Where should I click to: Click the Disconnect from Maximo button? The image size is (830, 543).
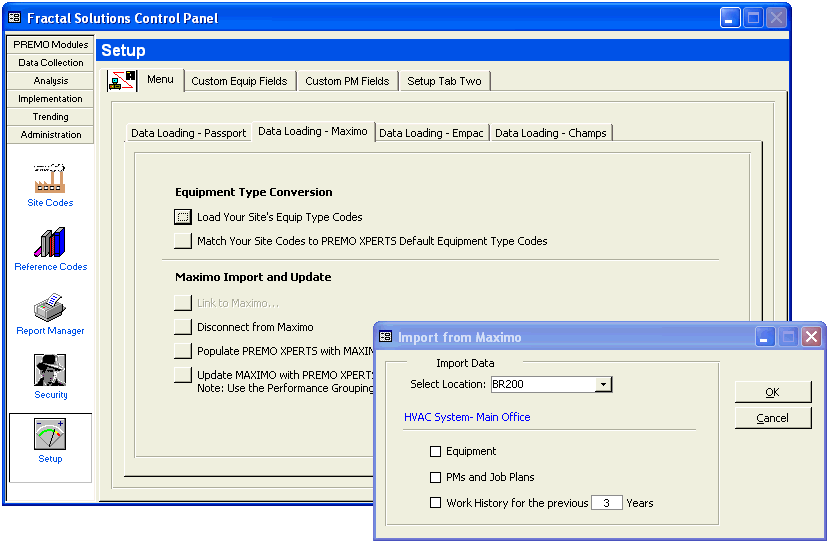pyautogui.click(x=183, y=327)
